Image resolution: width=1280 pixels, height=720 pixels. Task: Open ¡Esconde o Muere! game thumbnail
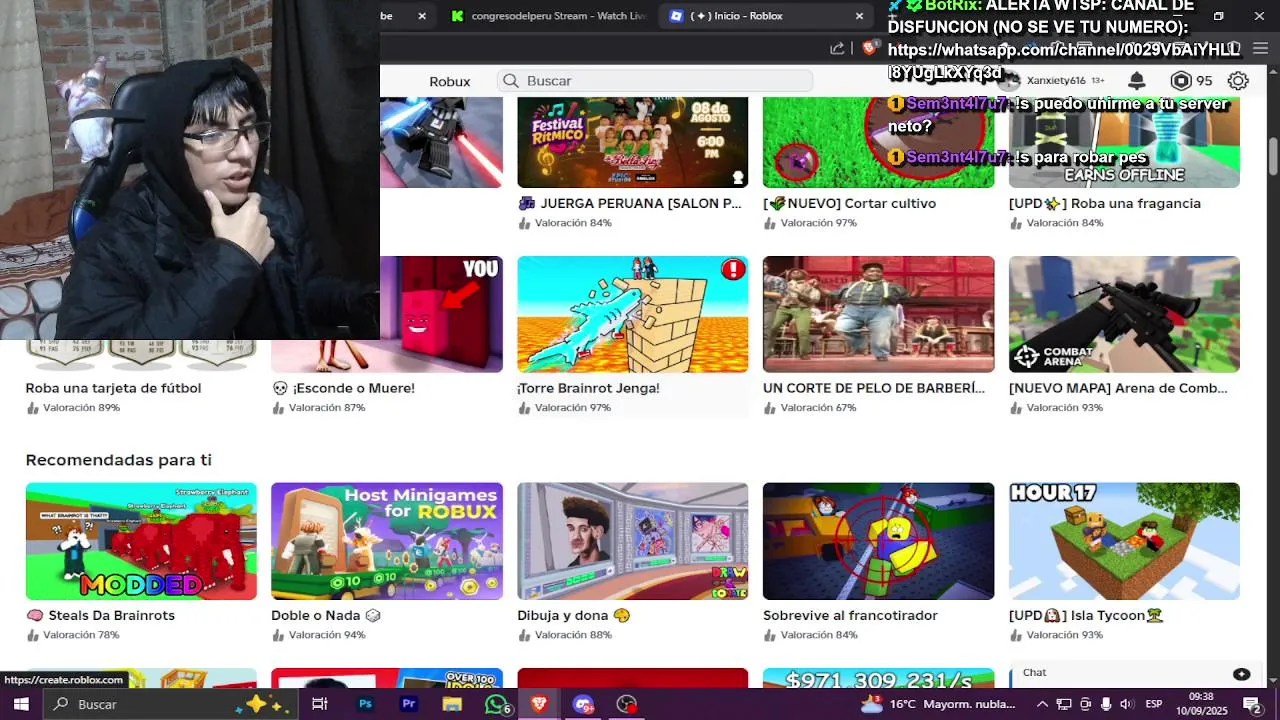coord(387,314)
